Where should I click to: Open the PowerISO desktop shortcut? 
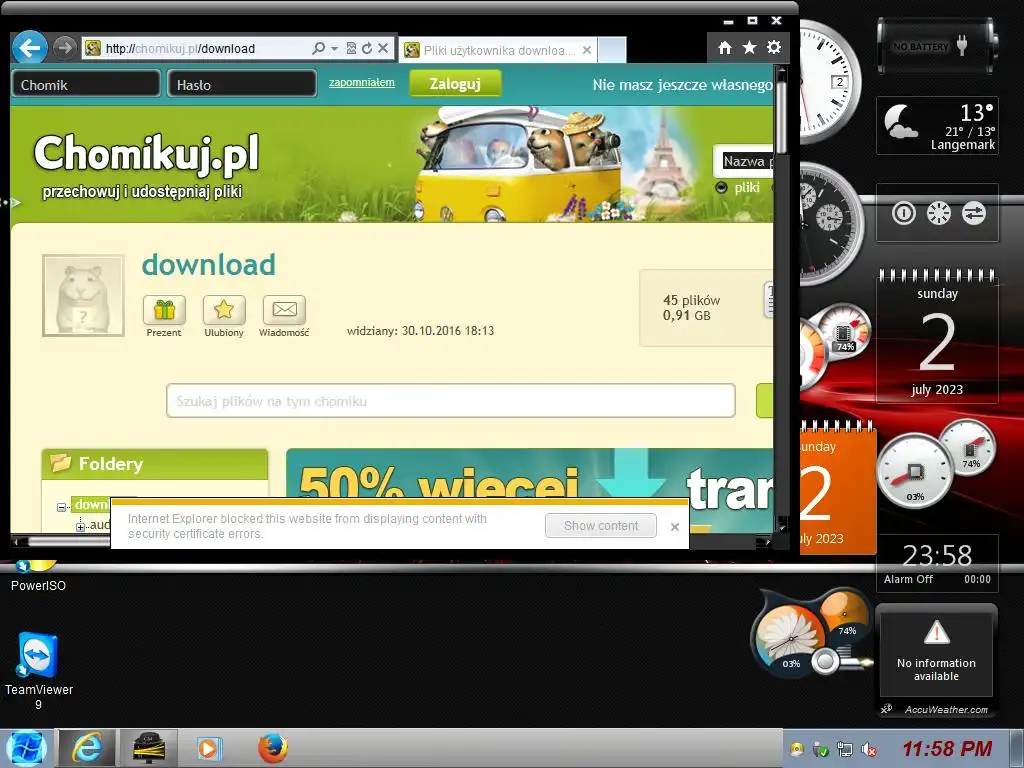click(38, 576)
